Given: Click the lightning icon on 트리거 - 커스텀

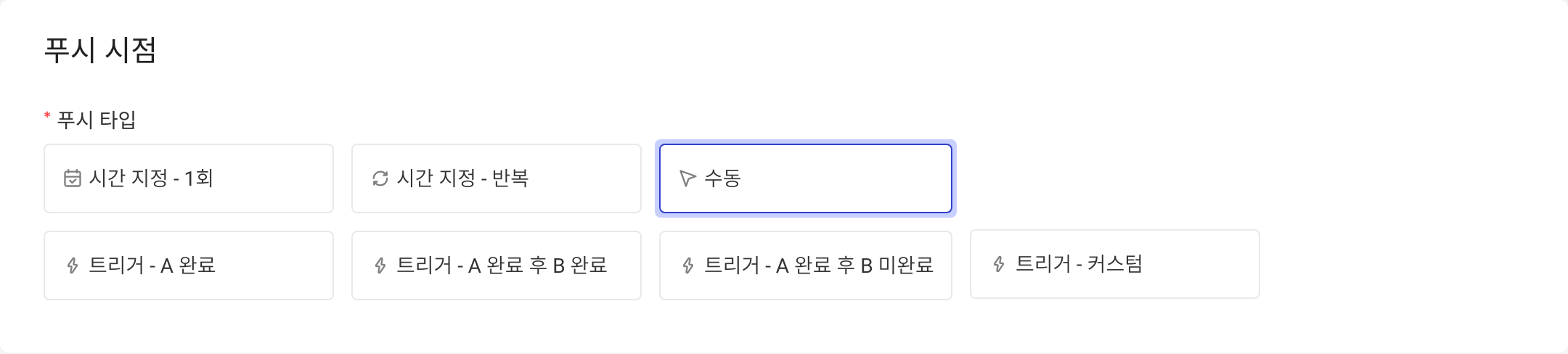Looking at the screenshot, I should point(999,264).
